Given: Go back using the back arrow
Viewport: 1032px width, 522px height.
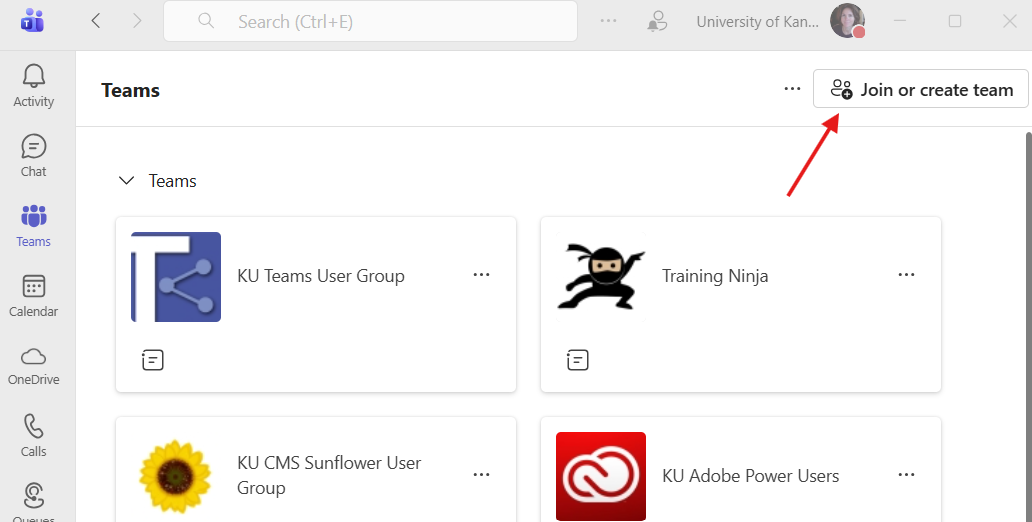Looking at the screenshot, I should [x=96, y=21].
